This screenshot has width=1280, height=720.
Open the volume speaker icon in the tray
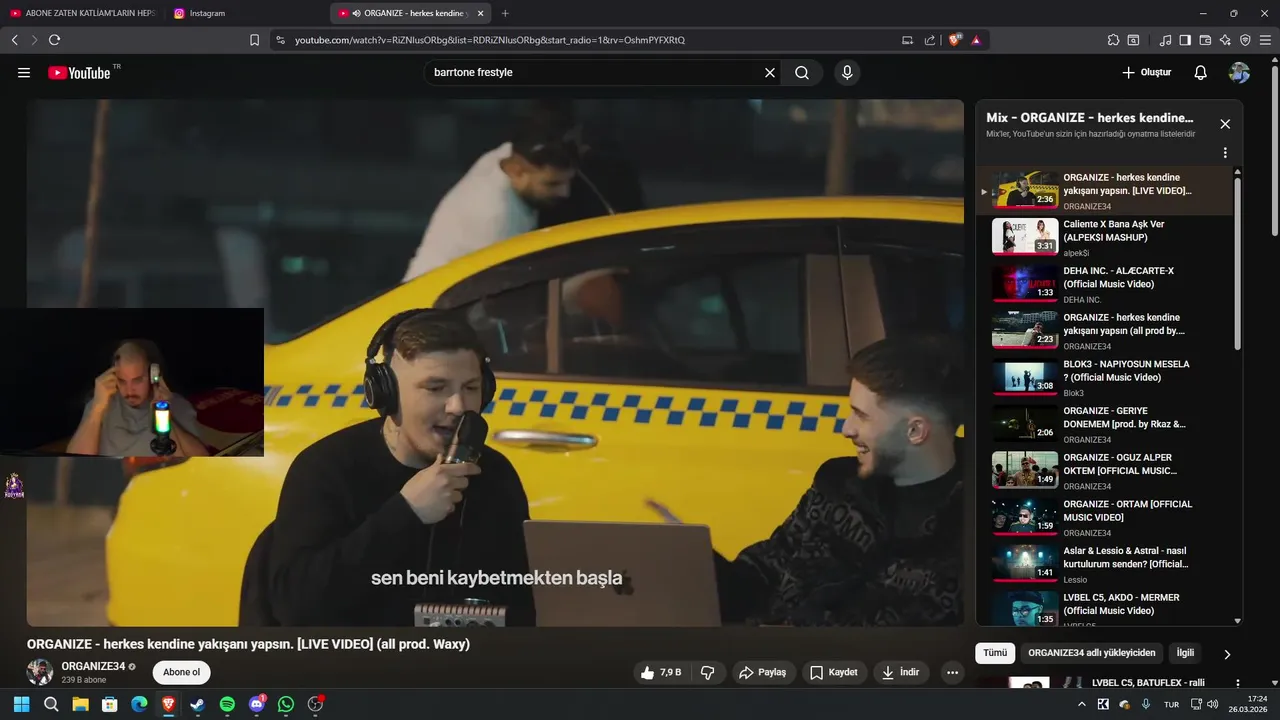1213,704
